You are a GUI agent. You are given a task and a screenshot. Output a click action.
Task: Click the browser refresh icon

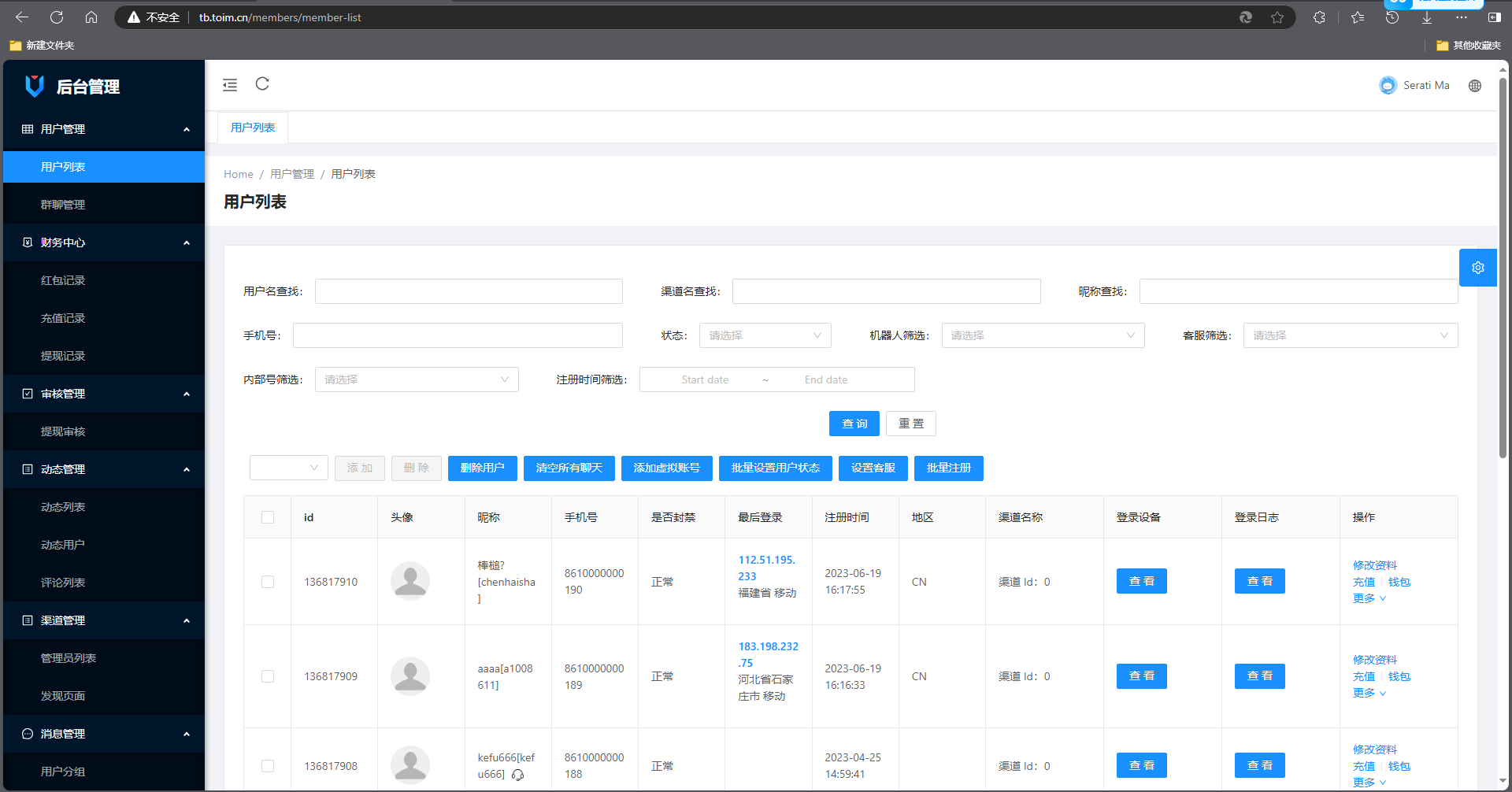(57, 17)
